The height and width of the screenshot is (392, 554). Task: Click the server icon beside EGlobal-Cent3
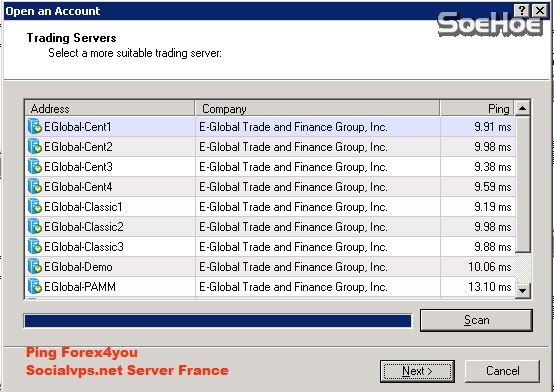coord(35,166)
